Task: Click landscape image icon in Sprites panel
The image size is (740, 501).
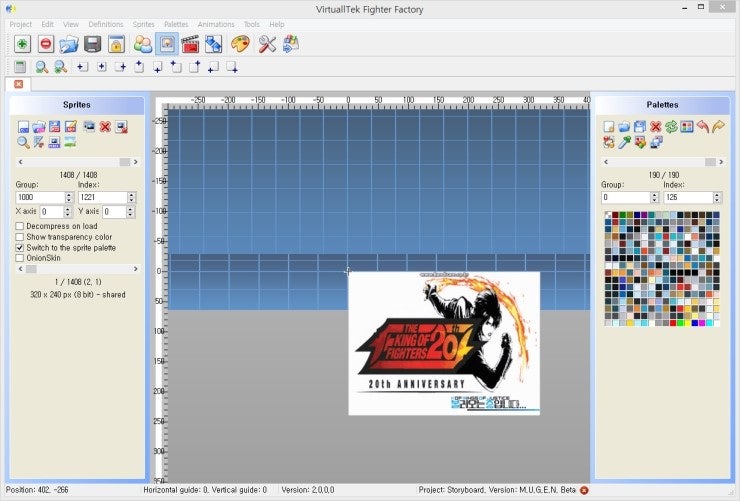Action: (71, 142)
